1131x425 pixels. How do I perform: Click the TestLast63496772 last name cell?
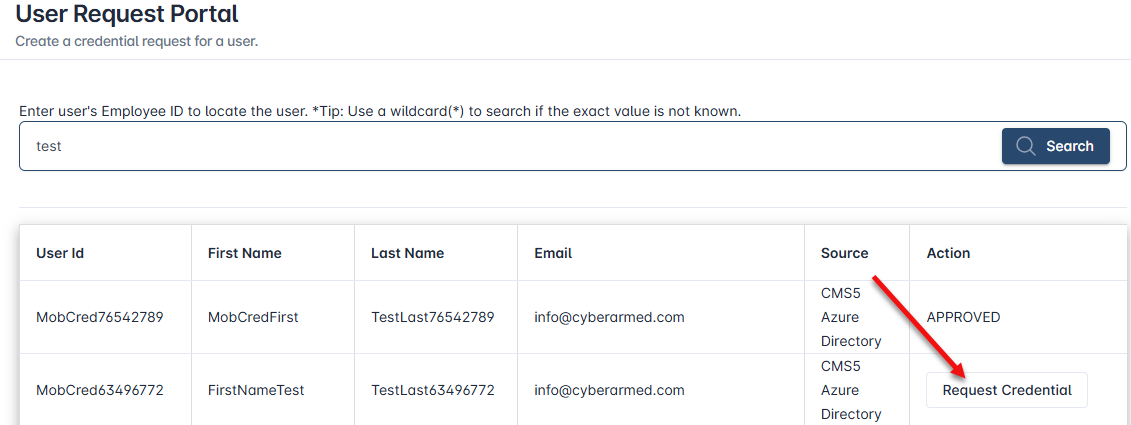[x=433, y=390]
